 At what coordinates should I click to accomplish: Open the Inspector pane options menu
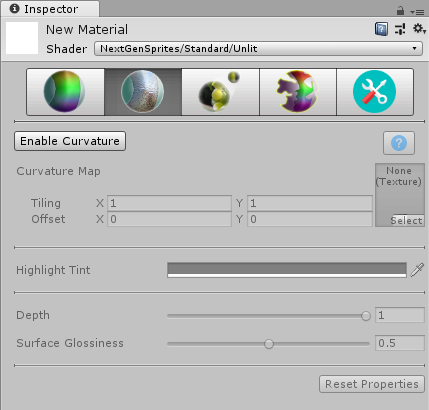click(x=417, y=12)
